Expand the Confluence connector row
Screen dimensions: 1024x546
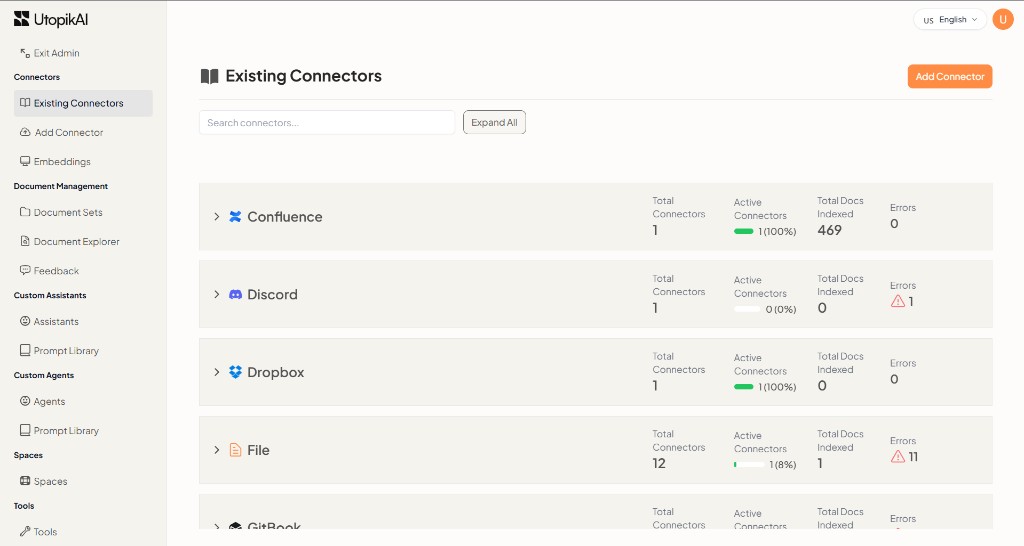pyautogui.click(x=217, y=216)
